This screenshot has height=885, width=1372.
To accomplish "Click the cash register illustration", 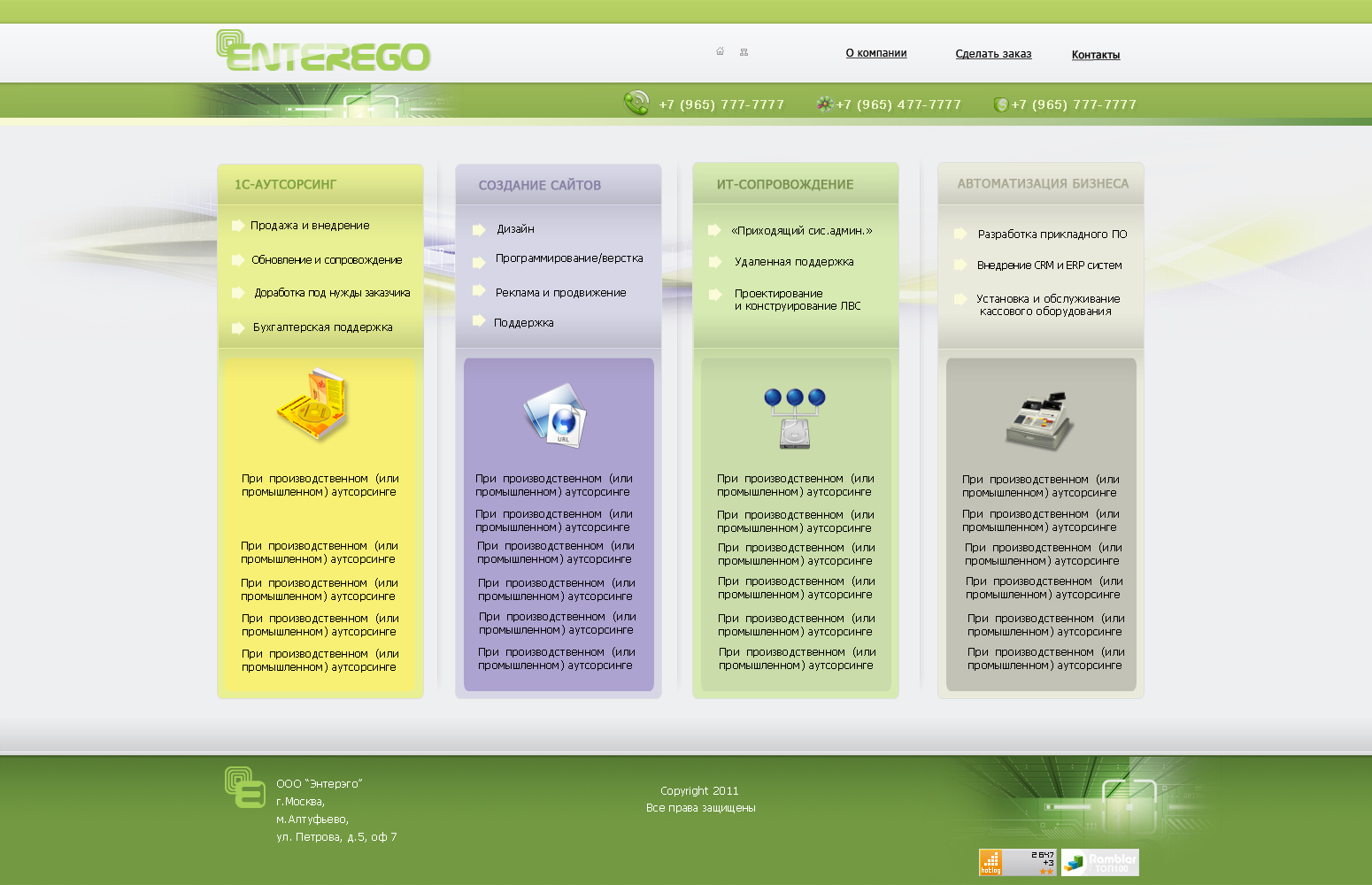I will tap(1039, 419).
